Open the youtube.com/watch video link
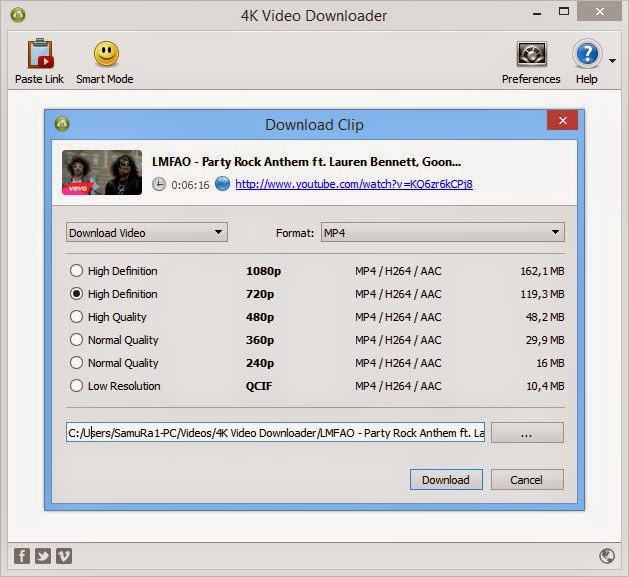629x577 pixels. click(354, 184)
